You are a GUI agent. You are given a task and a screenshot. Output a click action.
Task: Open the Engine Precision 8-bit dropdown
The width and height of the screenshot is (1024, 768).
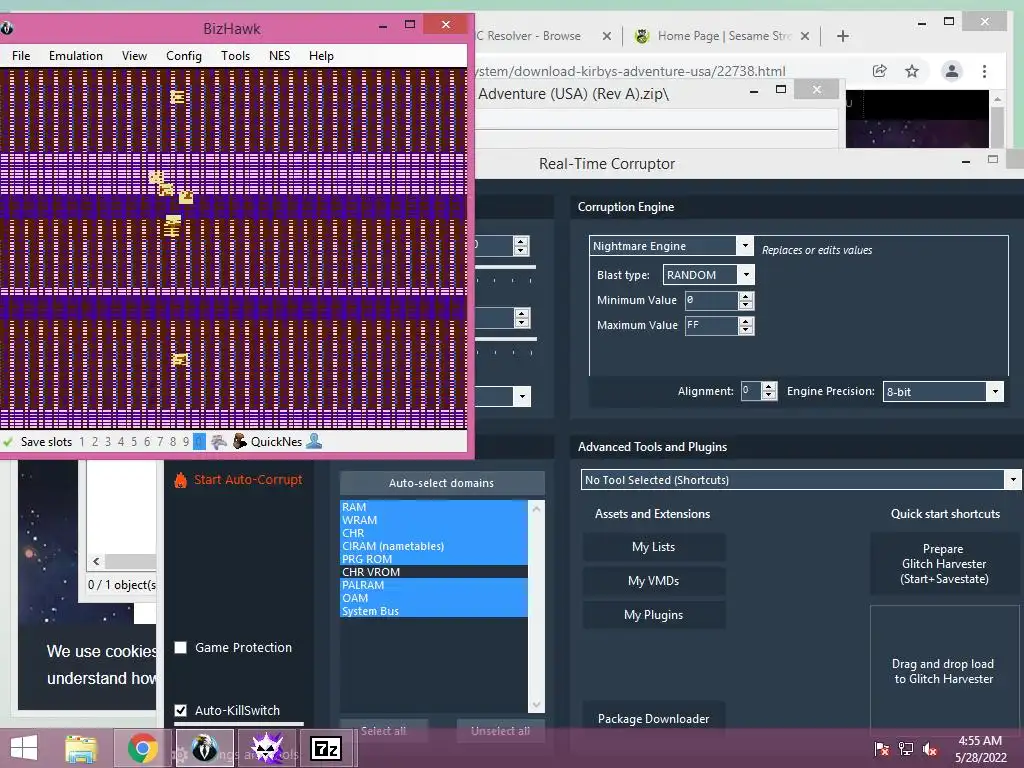pos(995,392)
